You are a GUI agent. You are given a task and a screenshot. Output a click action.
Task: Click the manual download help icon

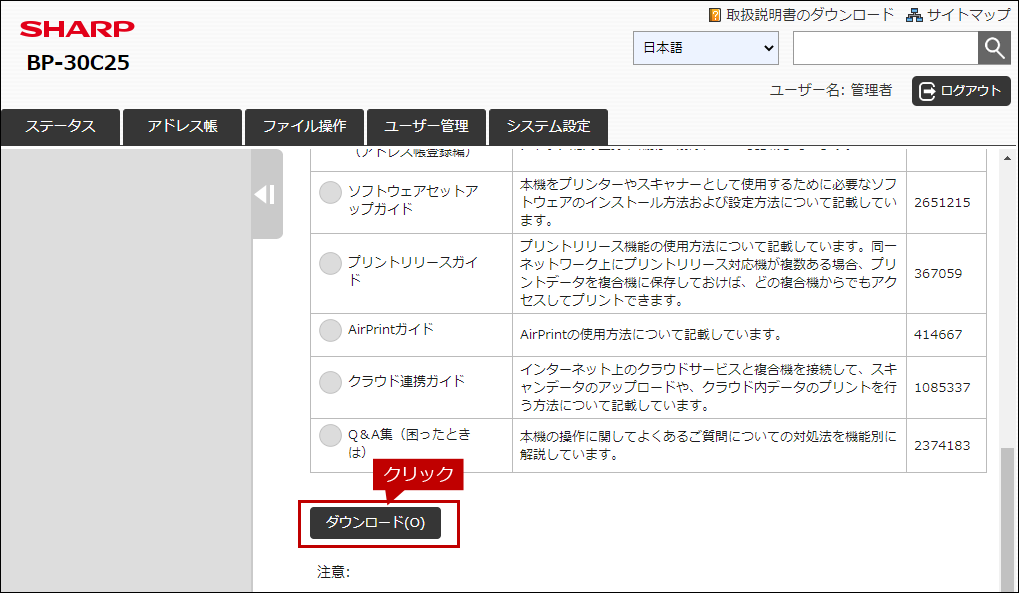[715, 15]
